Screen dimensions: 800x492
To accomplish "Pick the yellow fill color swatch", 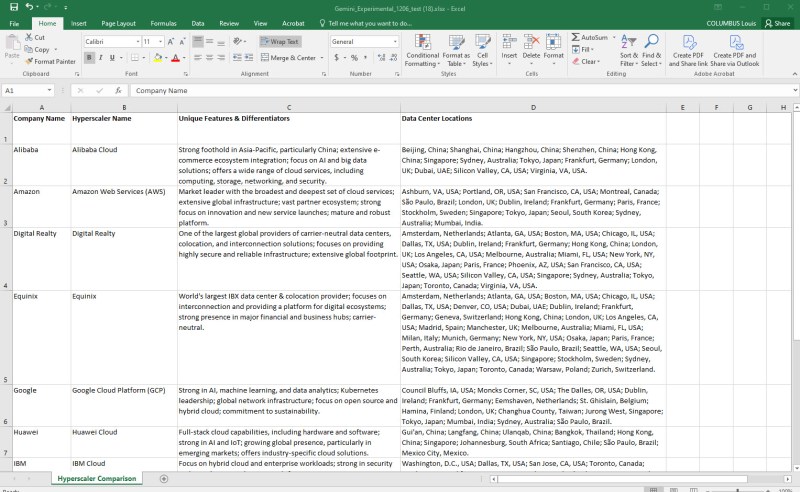I will [x=158, y=58].
